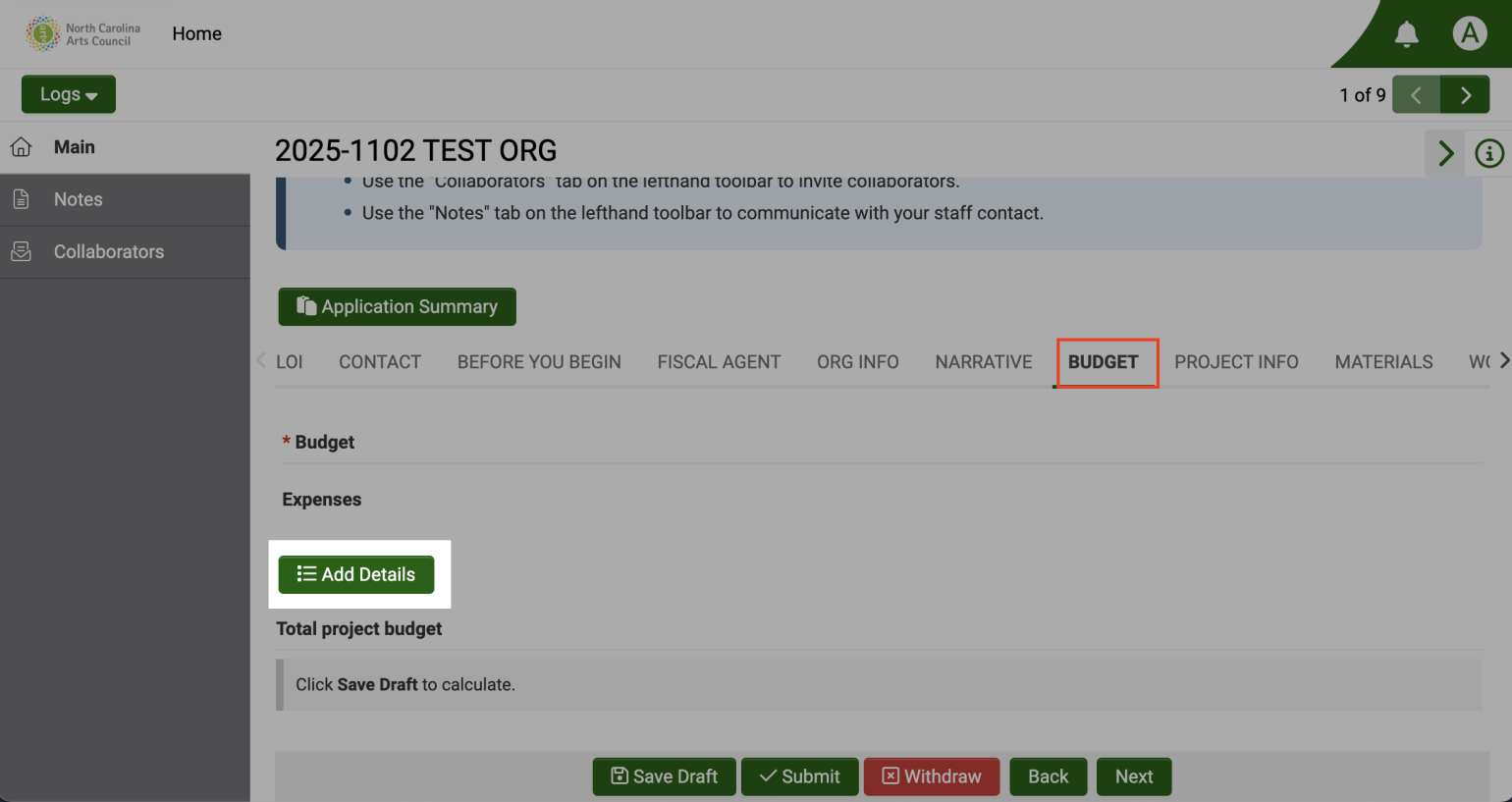Open the FISCAL AGENT tab
The image size is (1512, 802).
(x=719, y=361)
